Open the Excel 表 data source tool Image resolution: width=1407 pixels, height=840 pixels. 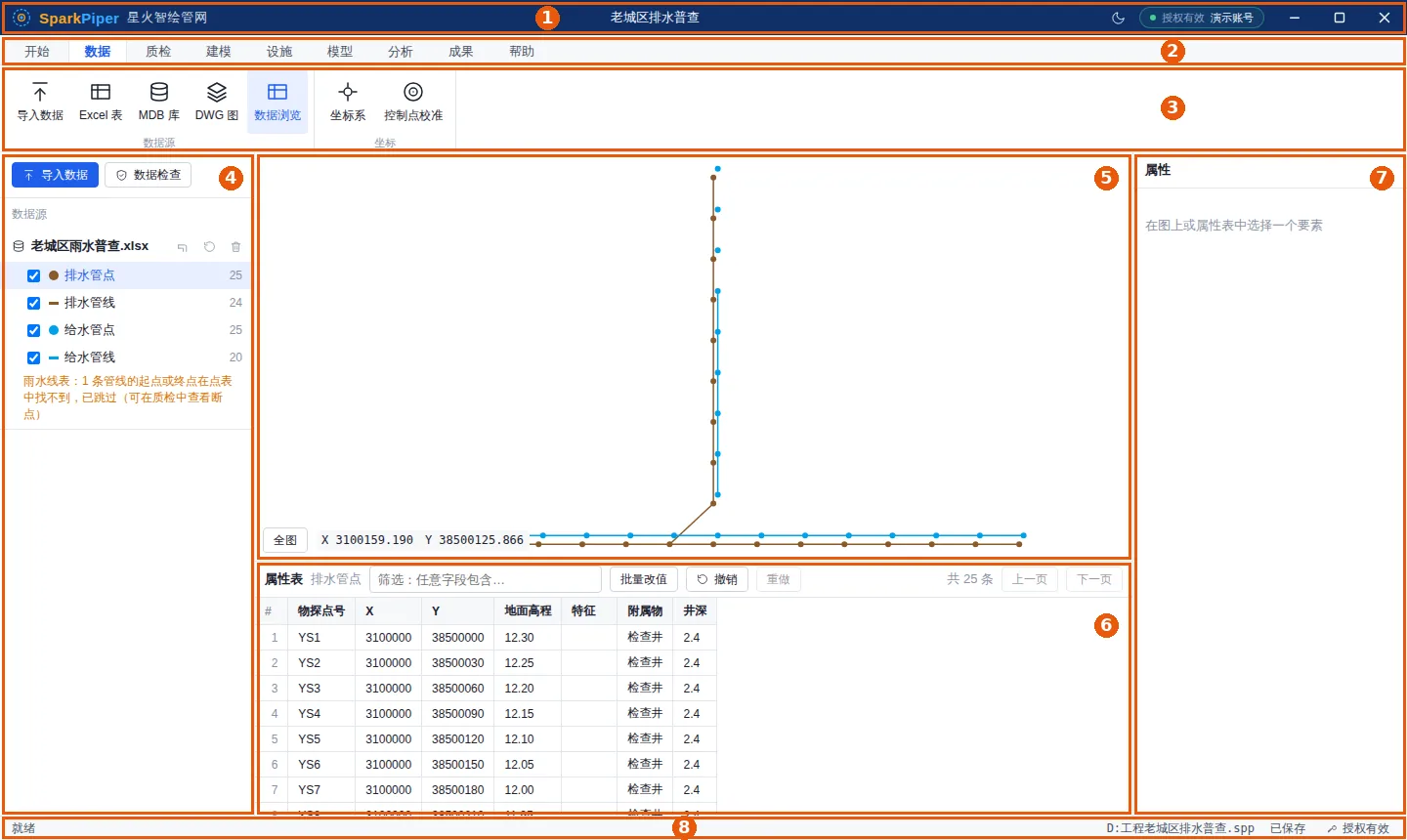tap(101, 102)
